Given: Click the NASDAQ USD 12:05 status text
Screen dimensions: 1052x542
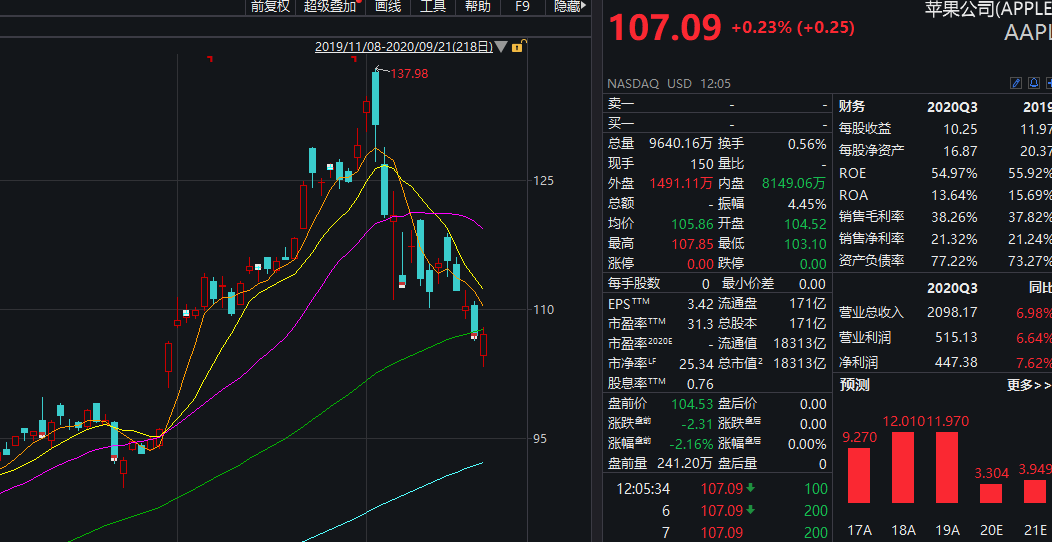Looking at the screenshot, I should click(669, 84).
